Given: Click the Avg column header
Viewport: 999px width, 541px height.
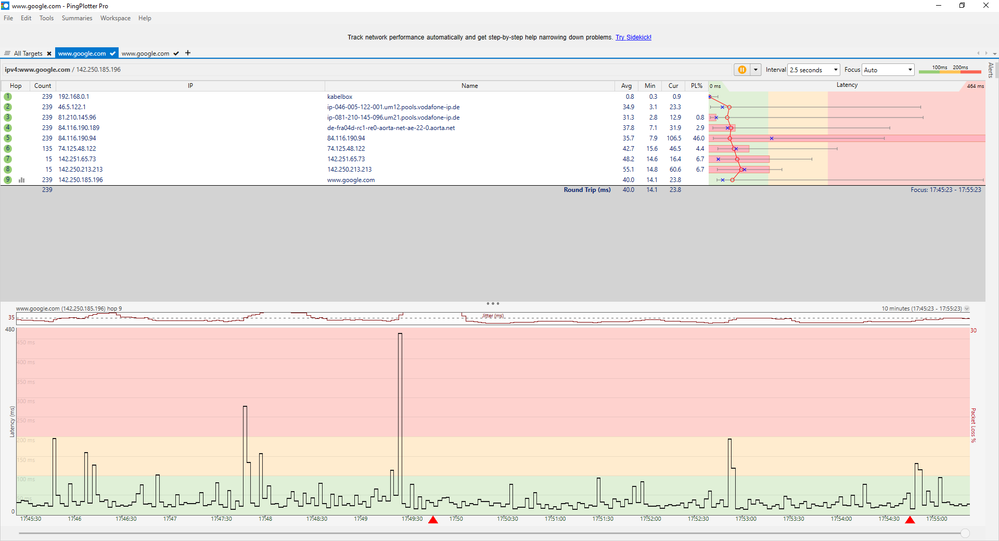Looking at the screenshot, I should tap(626, 85).
